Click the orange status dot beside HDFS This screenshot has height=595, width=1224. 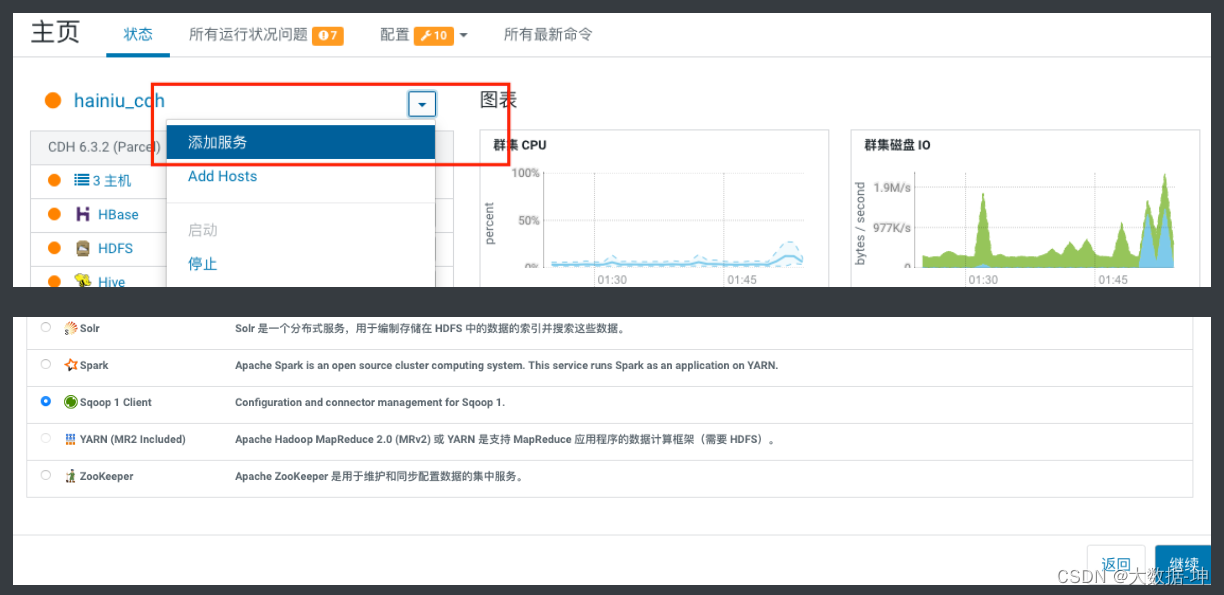point(54,248)
